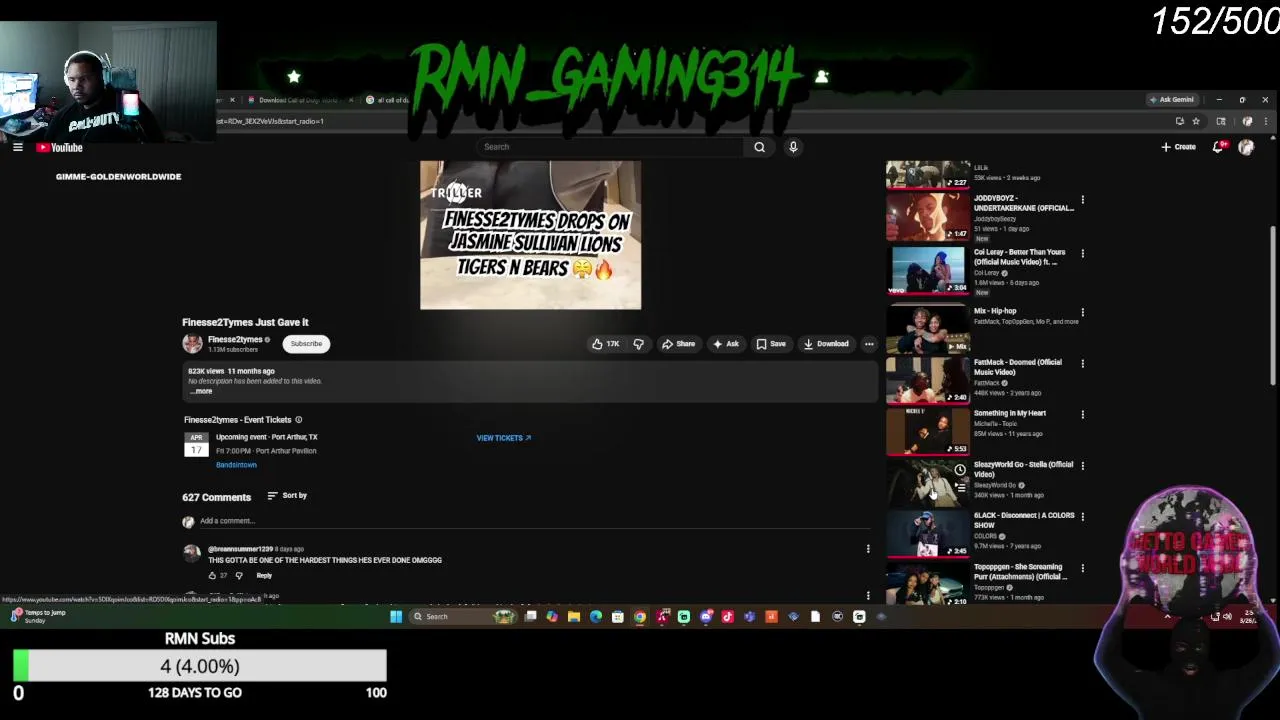The width and height of the screenshot is (1280, 720).
Task: Open the Bandsintown link
Action: [236, 465]
